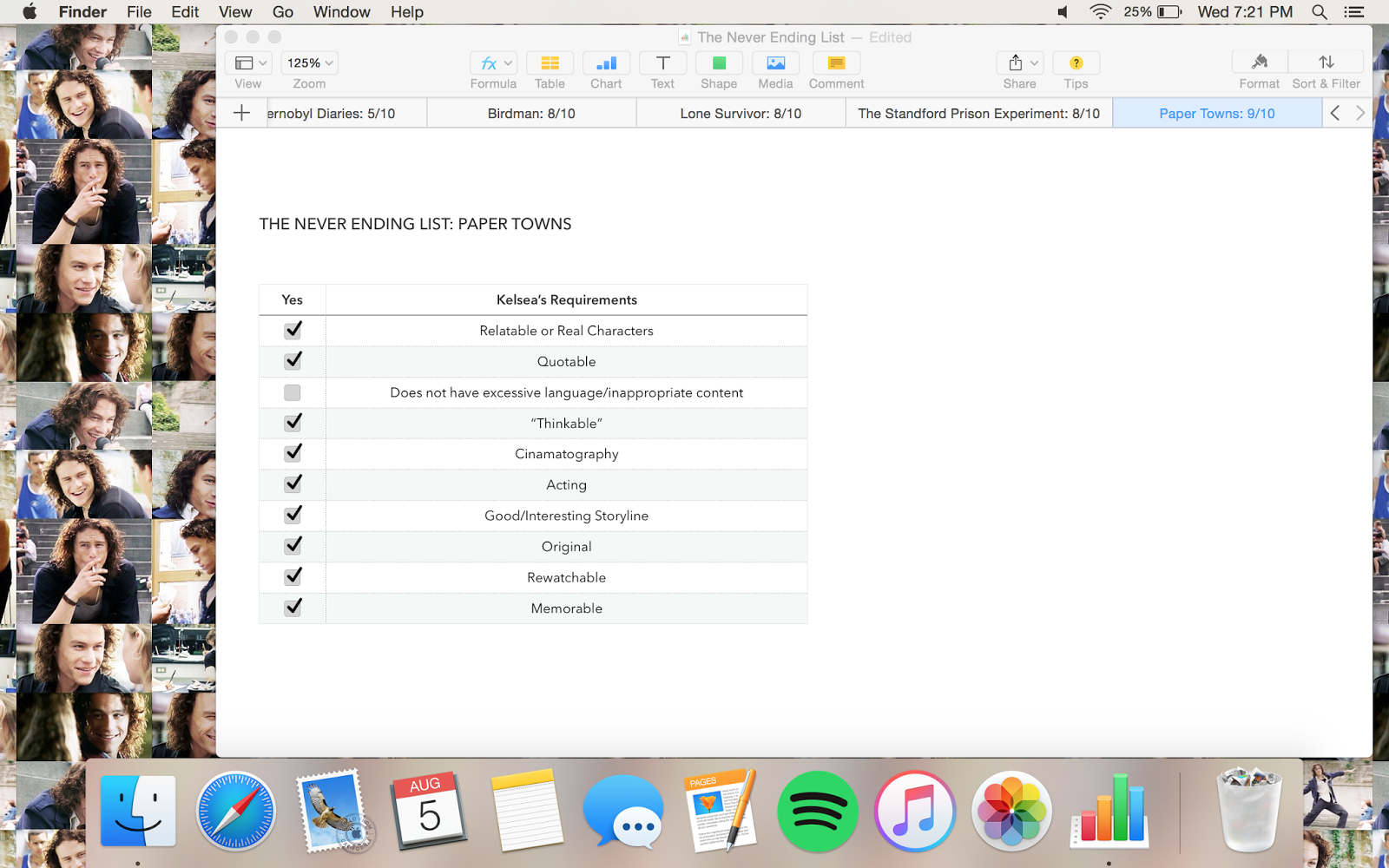Open the Tips panel
The image size is (1389, 868).
tap(1075, 62)
